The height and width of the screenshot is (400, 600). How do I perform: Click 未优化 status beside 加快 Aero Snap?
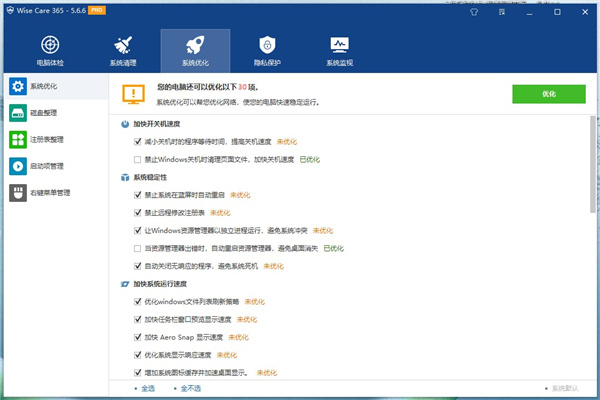tap(238, 337)
